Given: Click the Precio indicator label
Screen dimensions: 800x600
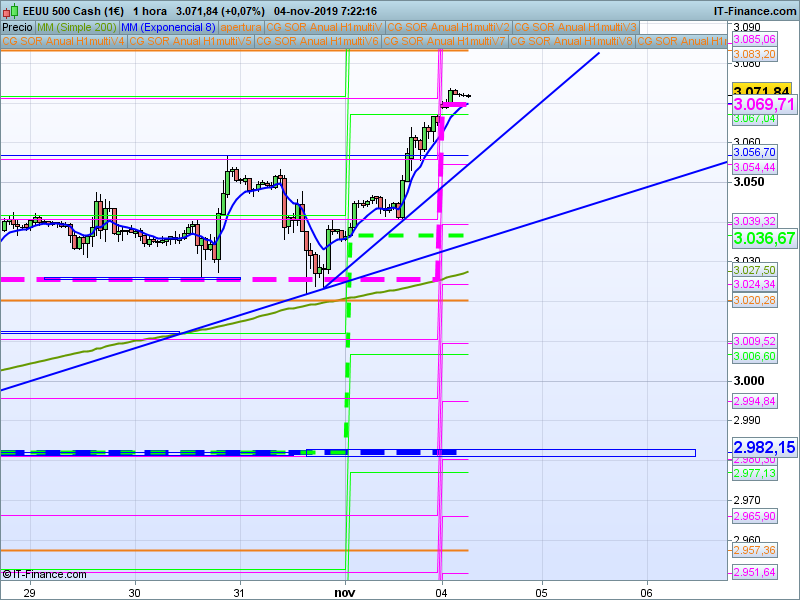Looking at the screenshot, I should (17, 27).
